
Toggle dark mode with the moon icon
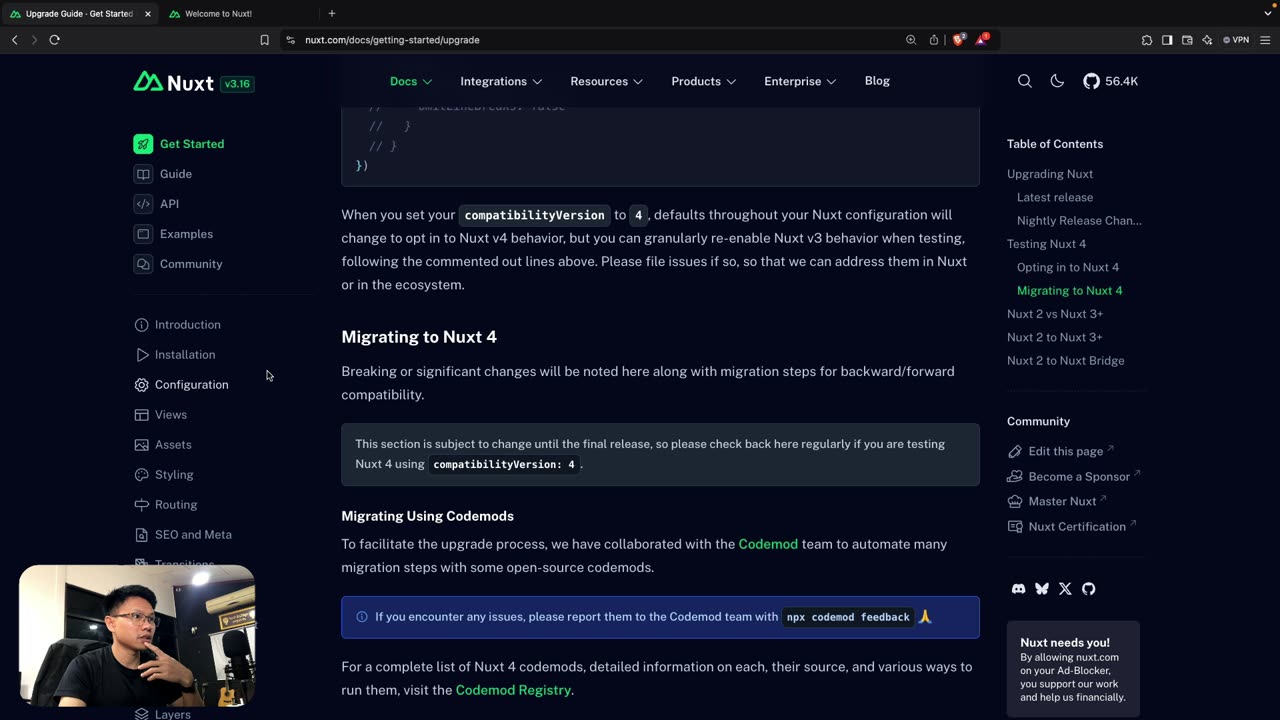point(1057,81)
